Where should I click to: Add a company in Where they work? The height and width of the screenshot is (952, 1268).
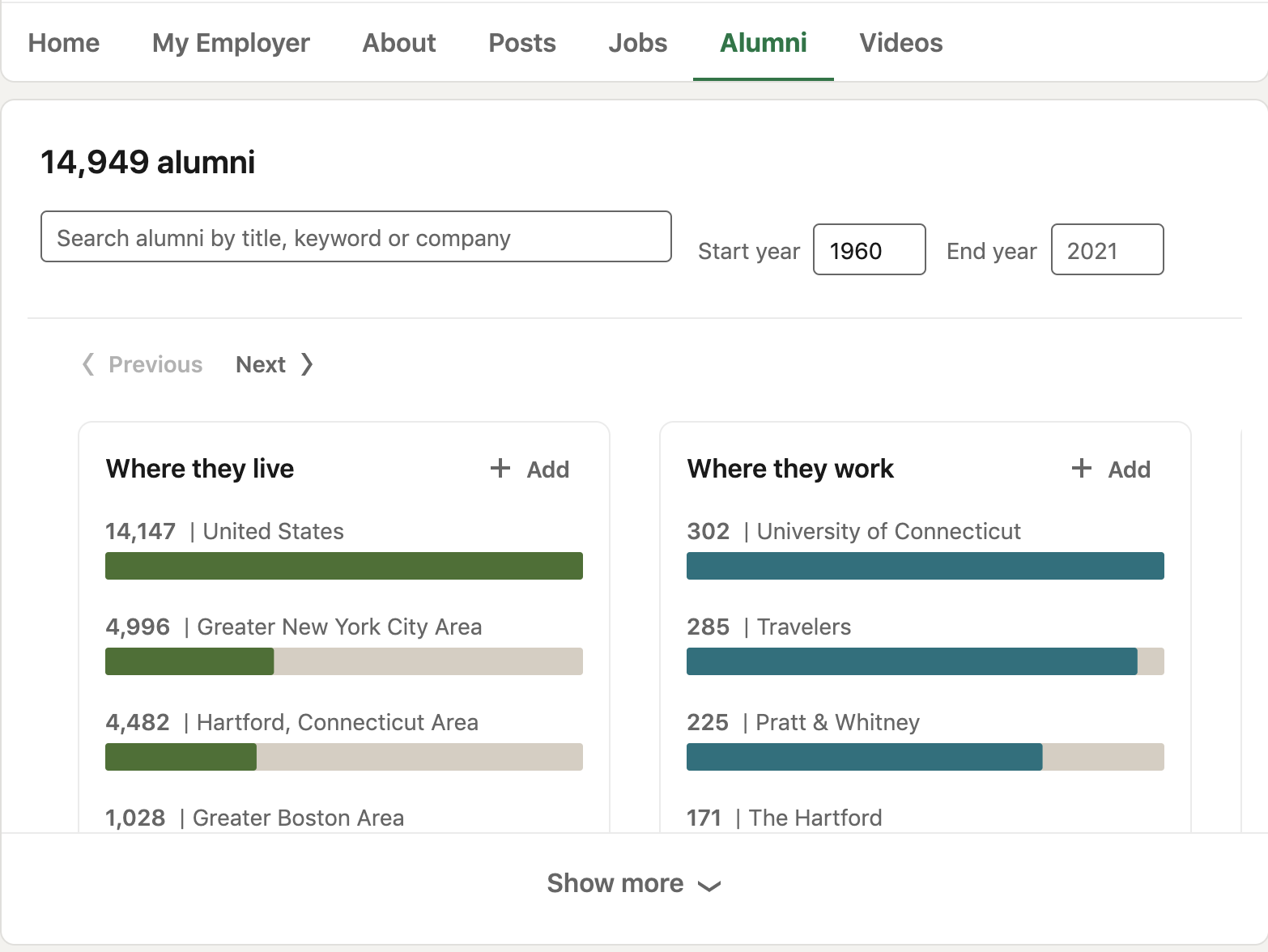[x=1112, y=469]
